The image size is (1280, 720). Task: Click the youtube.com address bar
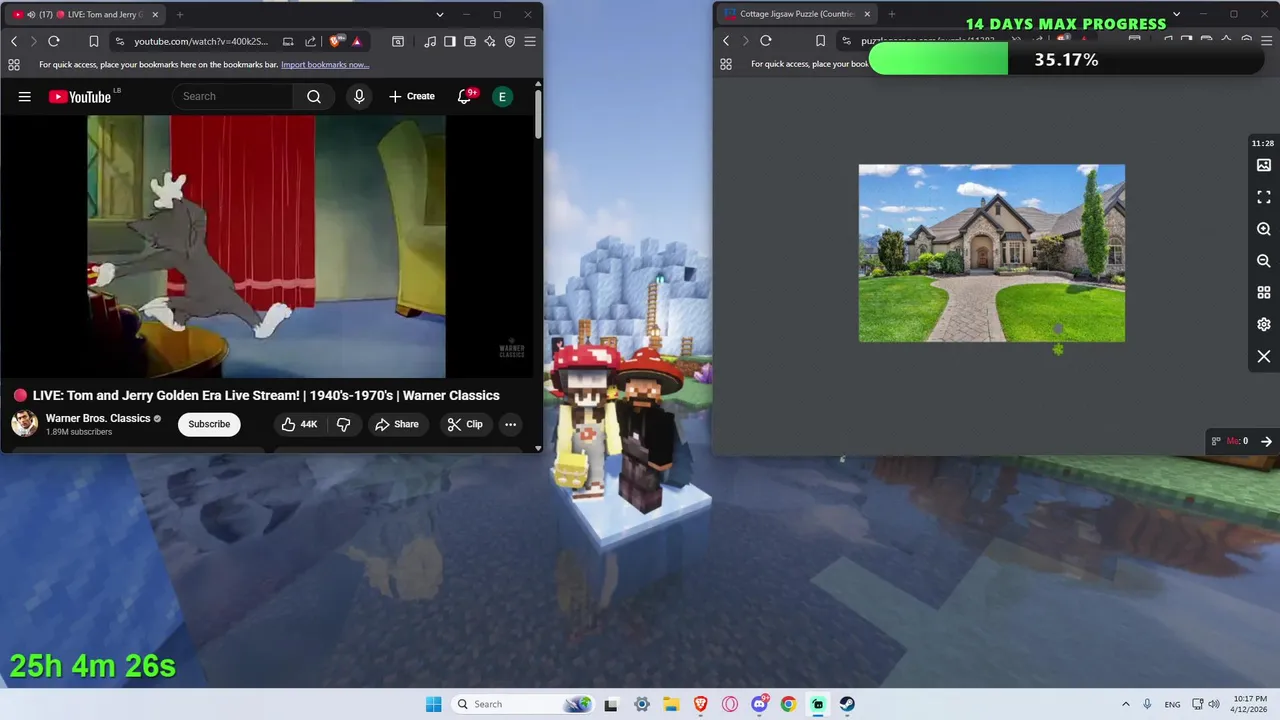(x=201, y=41)
